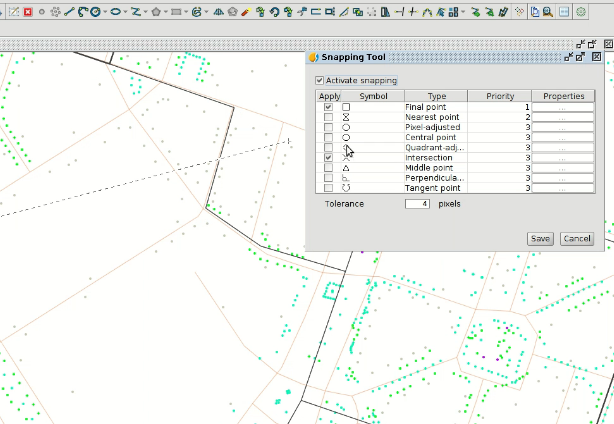Click the magnifier search icon in toolbar
The height and width of the screenshot is (424, 614).
point(548,12)
